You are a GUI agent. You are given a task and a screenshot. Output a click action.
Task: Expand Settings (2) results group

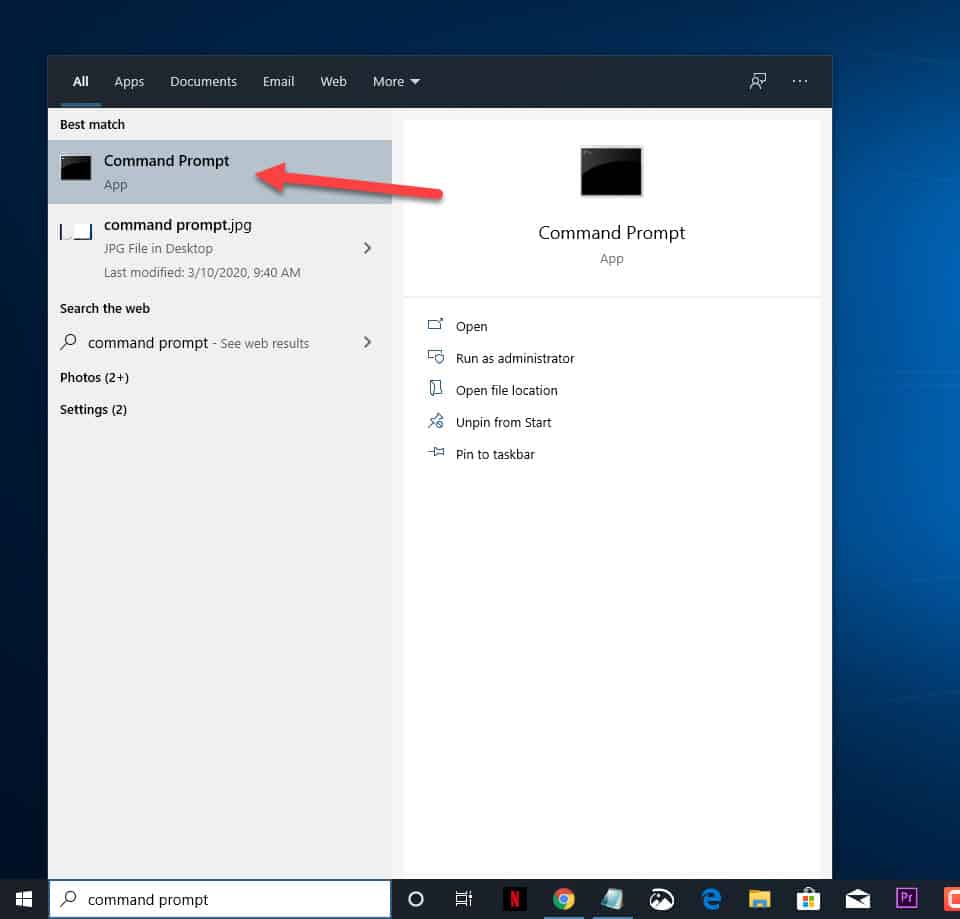[x=93, y=410]
